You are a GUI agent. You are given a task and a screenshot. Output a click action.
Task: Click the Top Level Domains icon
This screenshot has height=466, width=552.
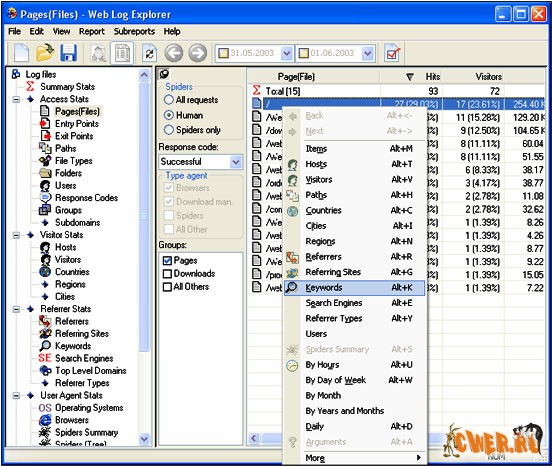tap(45, 371)
